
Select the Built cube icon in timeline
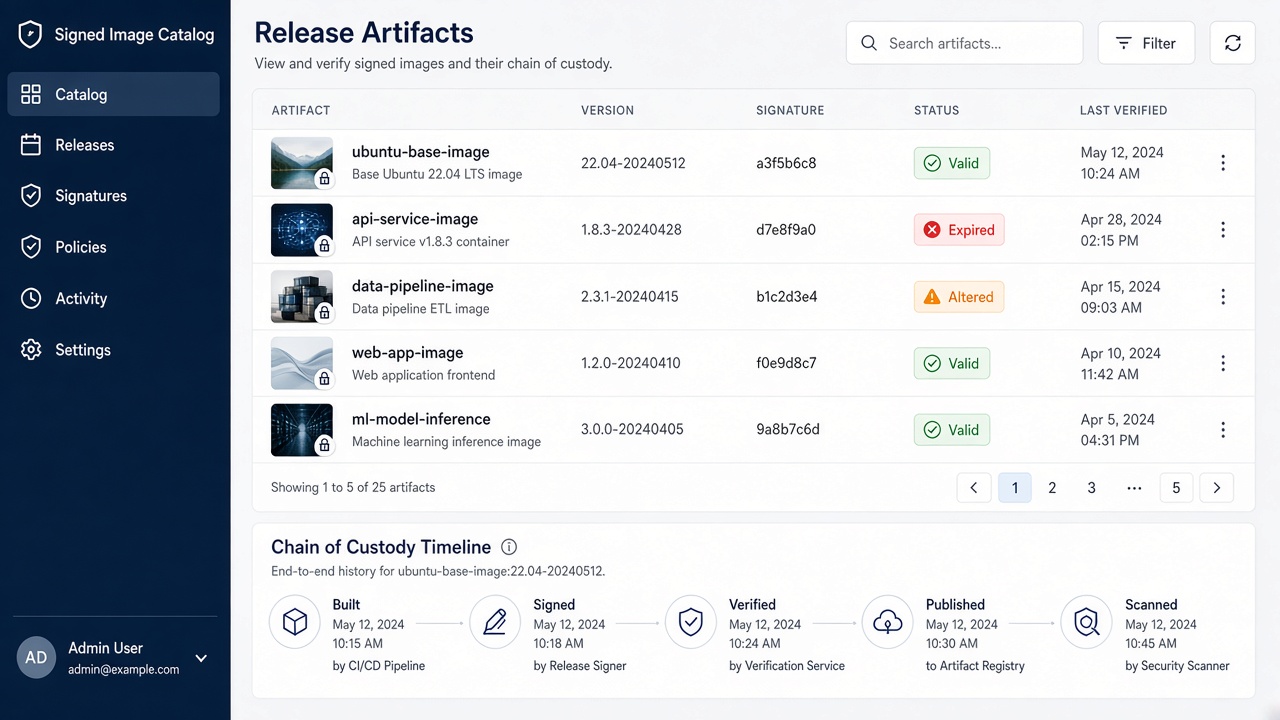pyautogui.click(x=295, y=622)
